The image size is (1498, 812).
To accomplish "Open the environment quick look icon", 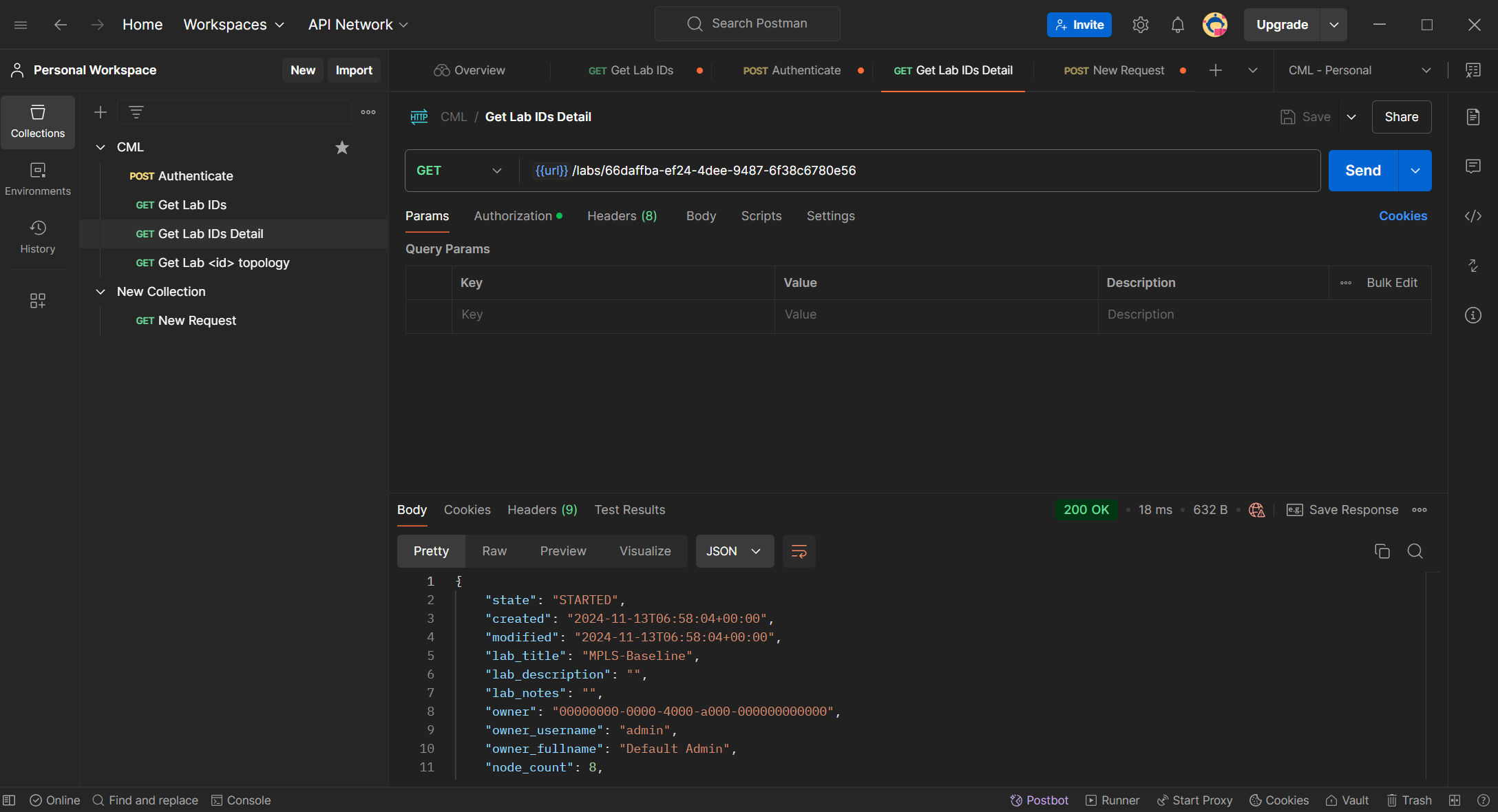I will (x=1473, y=70).
